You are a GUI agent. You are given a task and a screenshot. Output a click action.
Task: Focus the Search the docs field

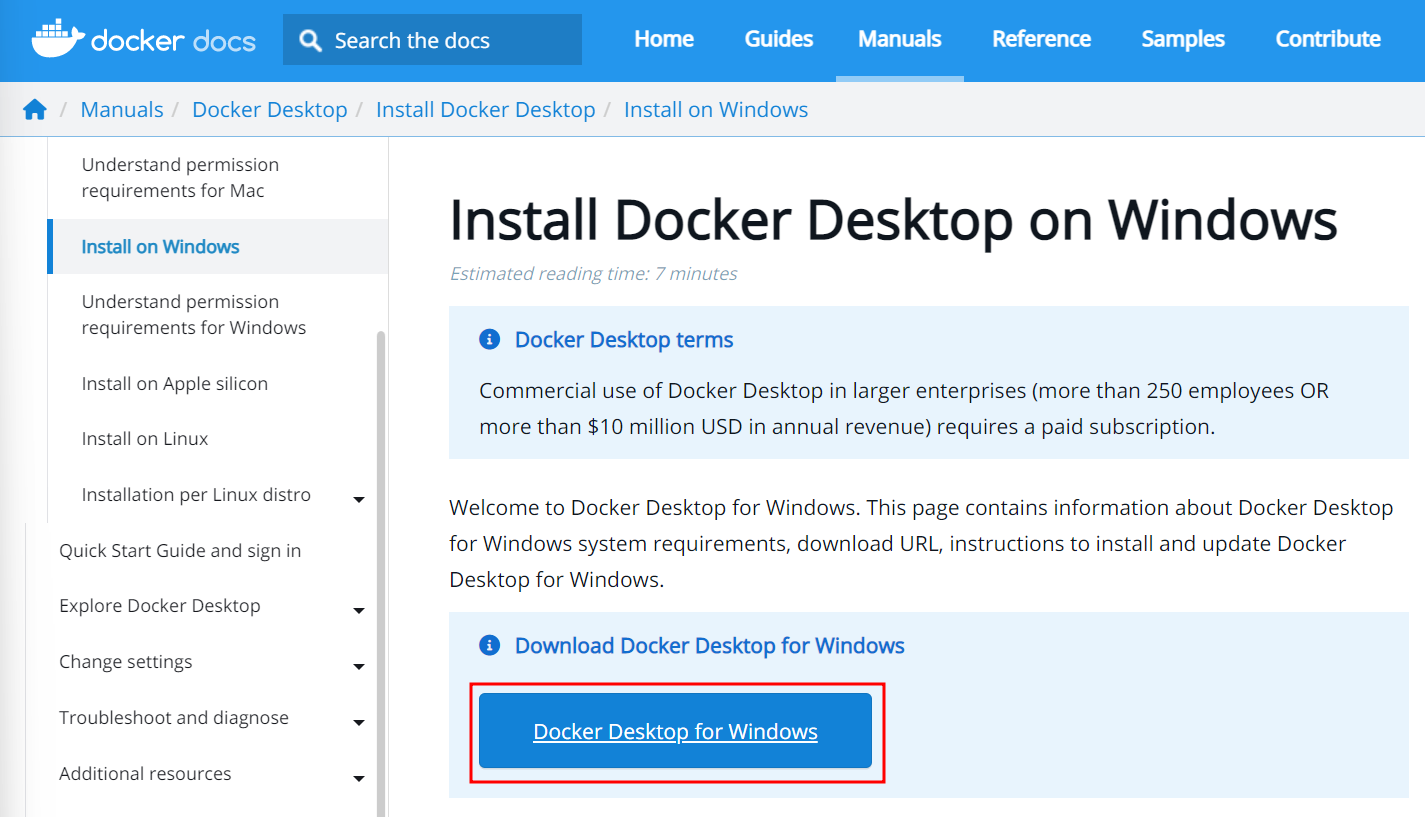(432, 40)
